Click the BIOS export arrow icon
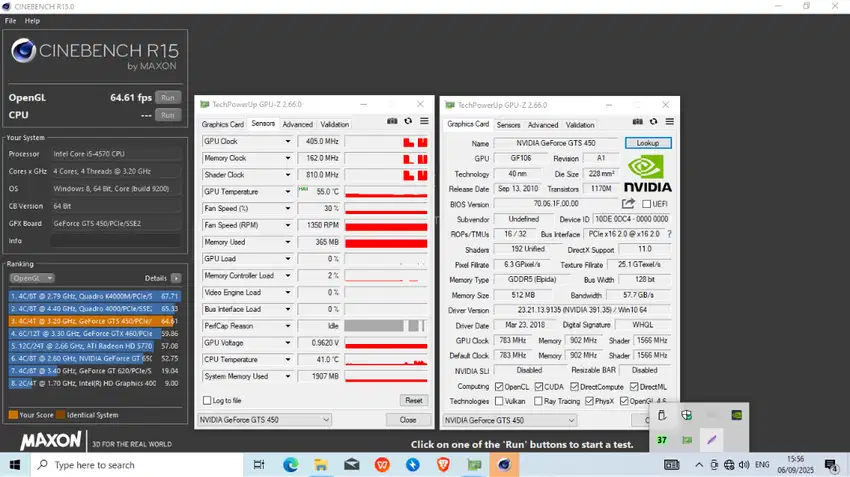The image size is (850, 477). [x=628, y=204]
